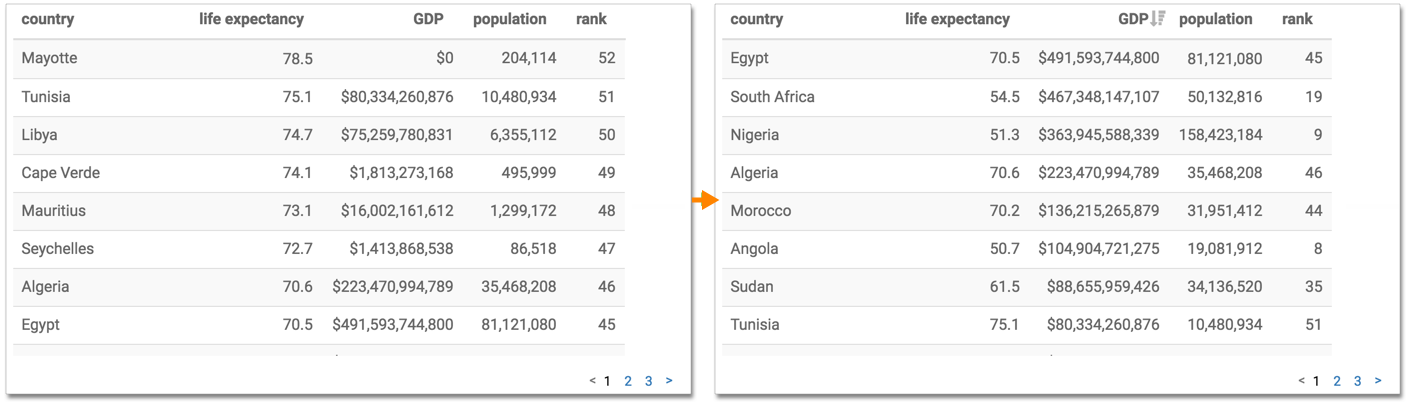
Task: Open page 2 of left table
Action: (x=628, y=381)
